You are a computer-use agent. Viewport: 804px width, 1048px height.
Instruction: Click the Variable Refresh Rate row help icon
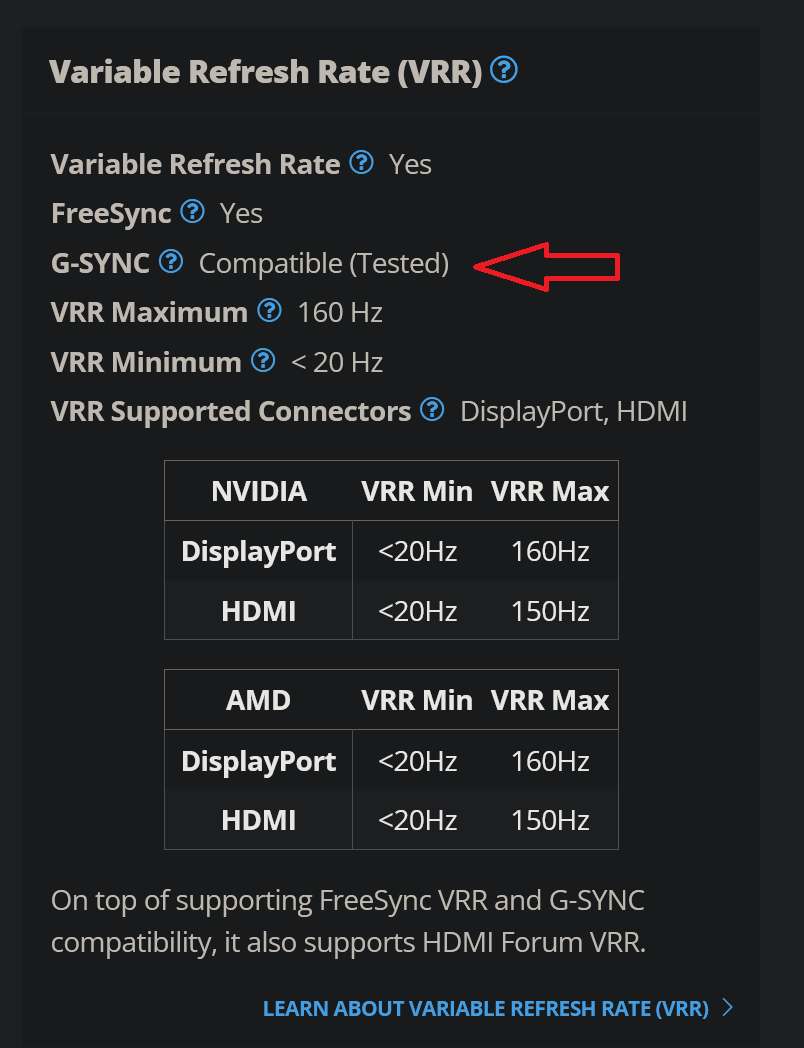(x=361, y=161)
